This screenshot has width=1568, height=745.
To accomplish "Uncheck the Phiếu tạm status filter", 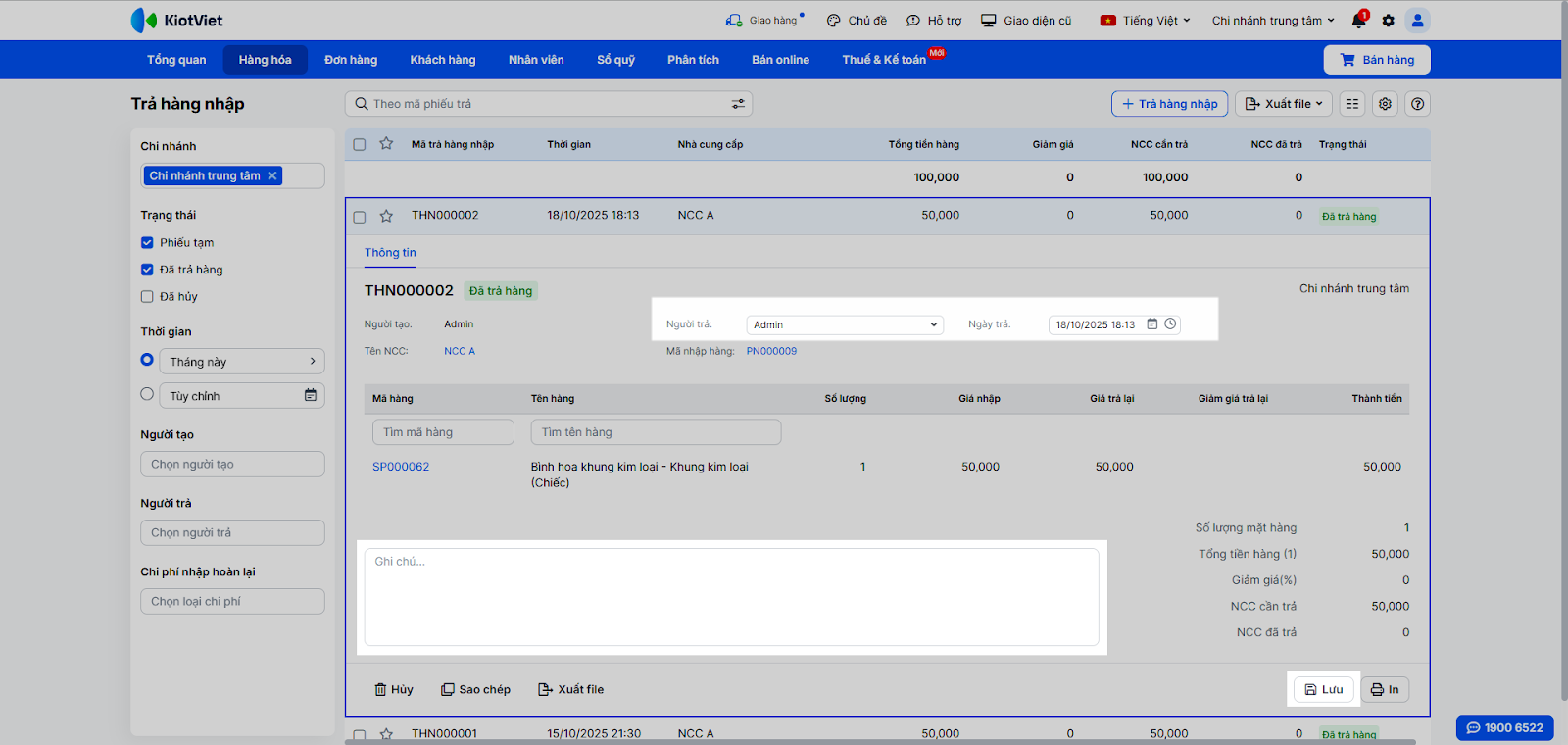I will [x=147, y=243].
